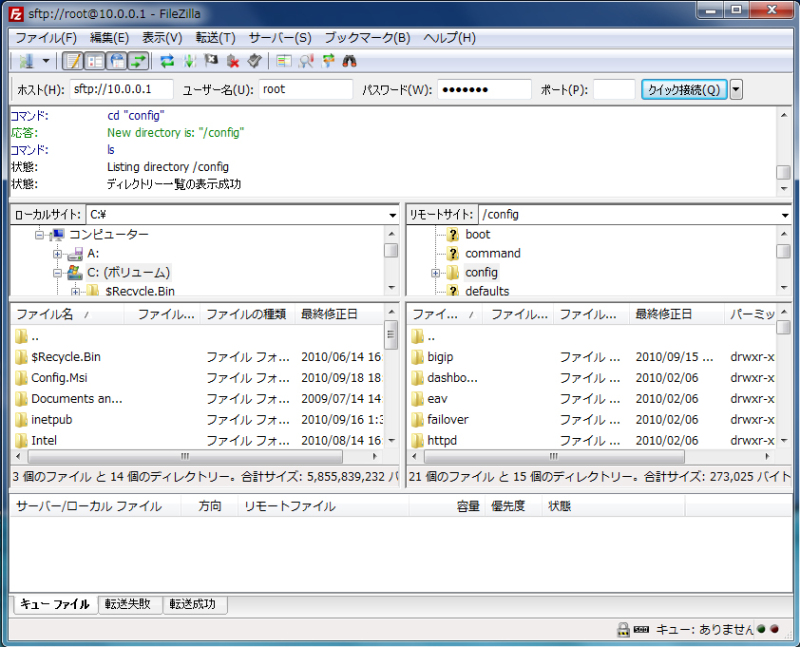Open the 転送(T) menu
The height and width of the screenshot is (647, 800).
pos(215,38)
